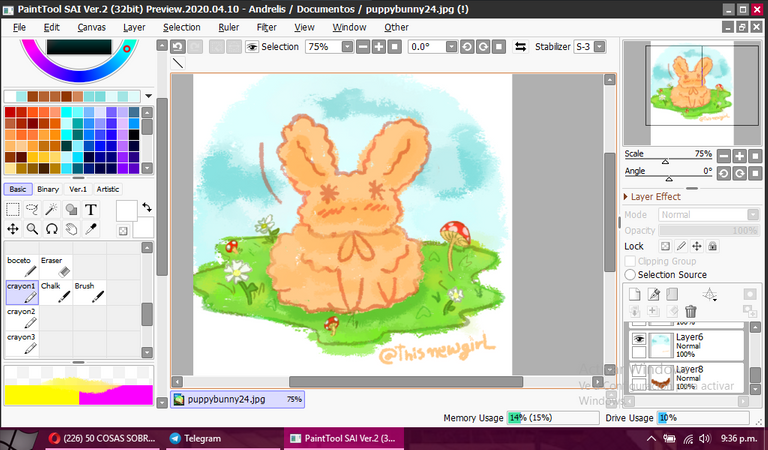Screen dimensions: 768x450
Task: Click the Zoom magnifier tool
Action: click(x=32, y=229)
